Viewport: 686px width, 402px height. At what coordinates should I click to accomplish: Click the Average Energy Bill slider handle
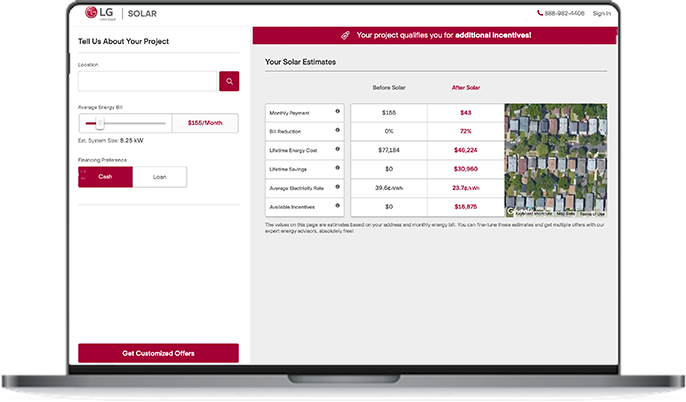pos(100,123)
